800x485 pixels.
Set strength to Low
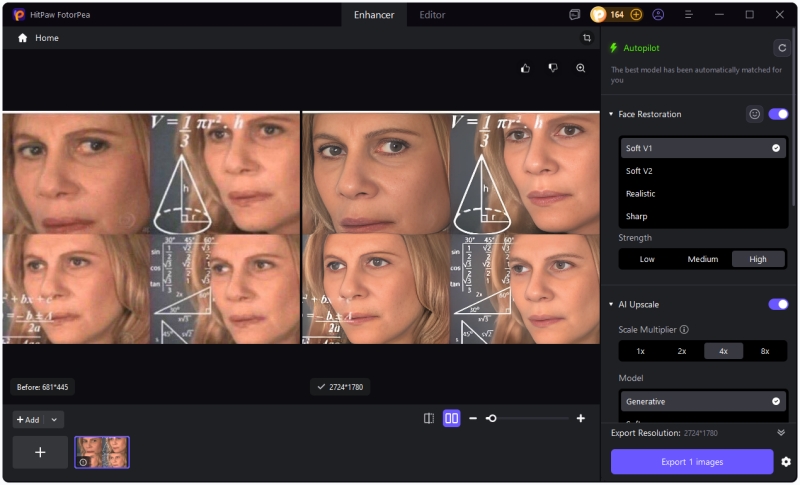647,259
